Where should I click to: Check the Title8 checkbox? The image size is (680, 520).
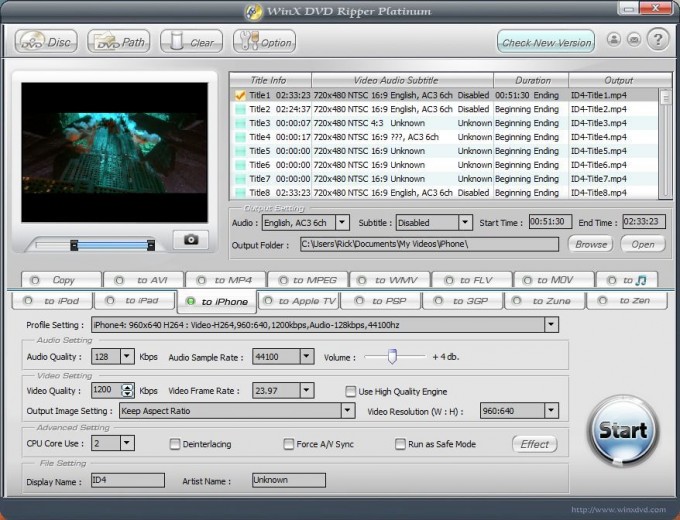pyautogui.click(x=240, y=193)
